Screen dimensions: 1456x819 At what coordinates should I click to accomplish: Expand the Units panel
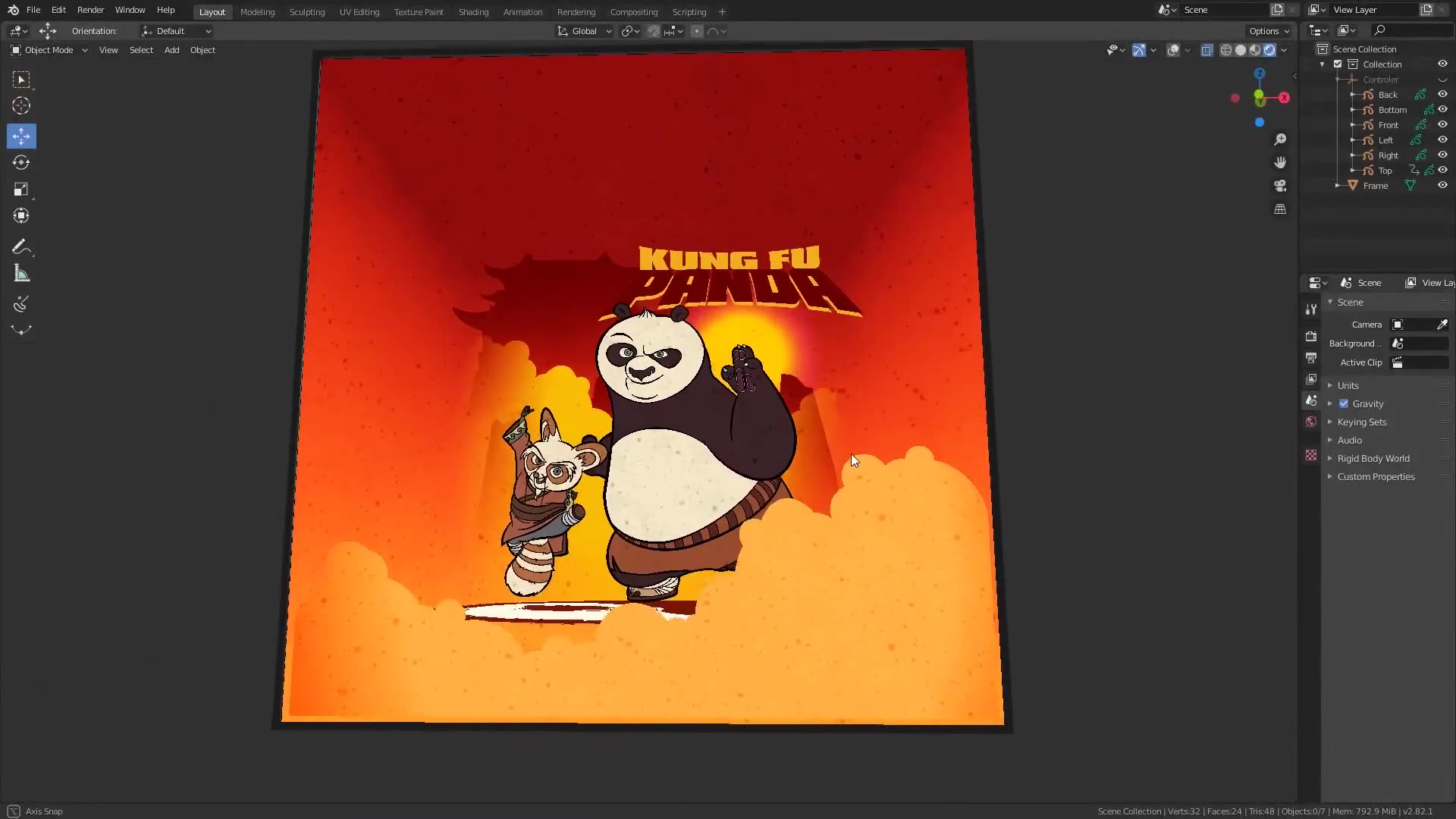click(x=1348, y=385)
